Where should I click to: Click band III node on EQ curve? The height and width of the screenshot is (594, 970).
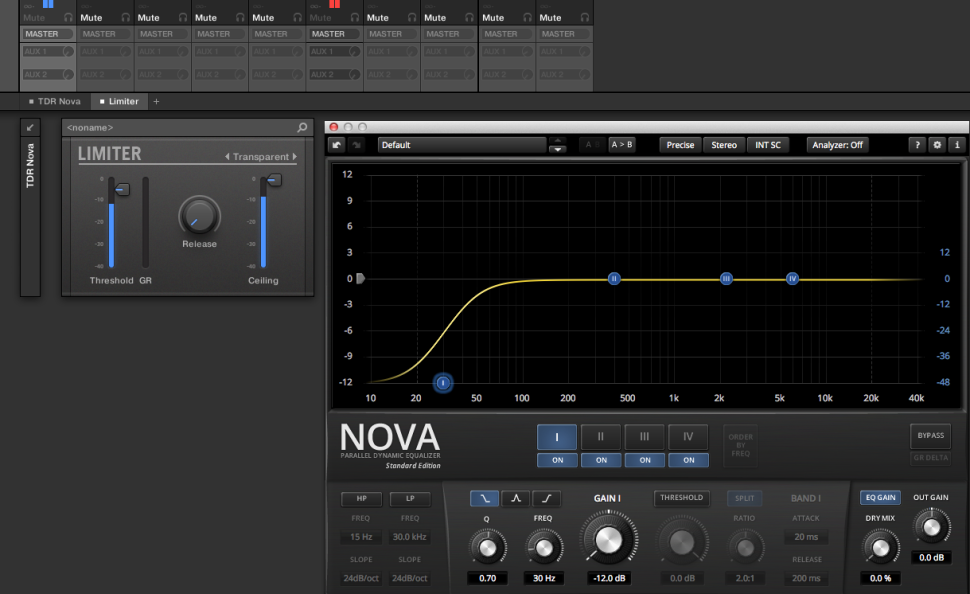click(x=727, y=279)
